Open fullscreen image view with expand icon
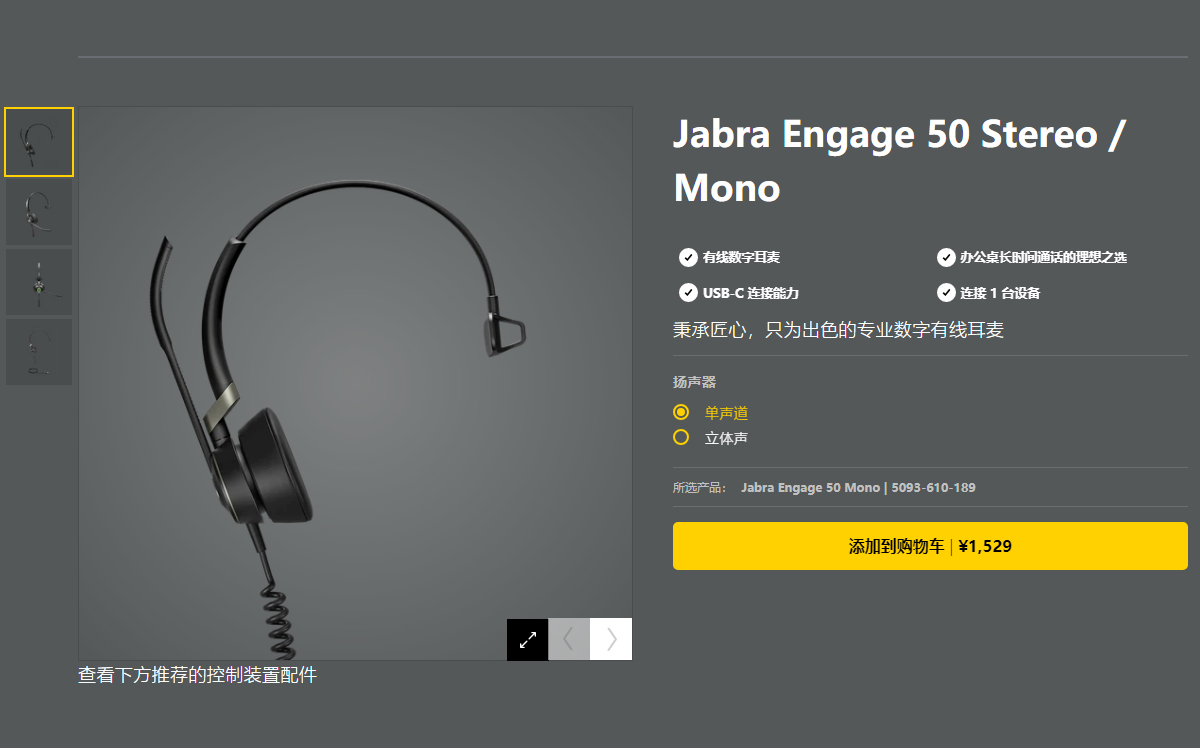Viewport: 1200px width, 750px height. tap(527, 639)
